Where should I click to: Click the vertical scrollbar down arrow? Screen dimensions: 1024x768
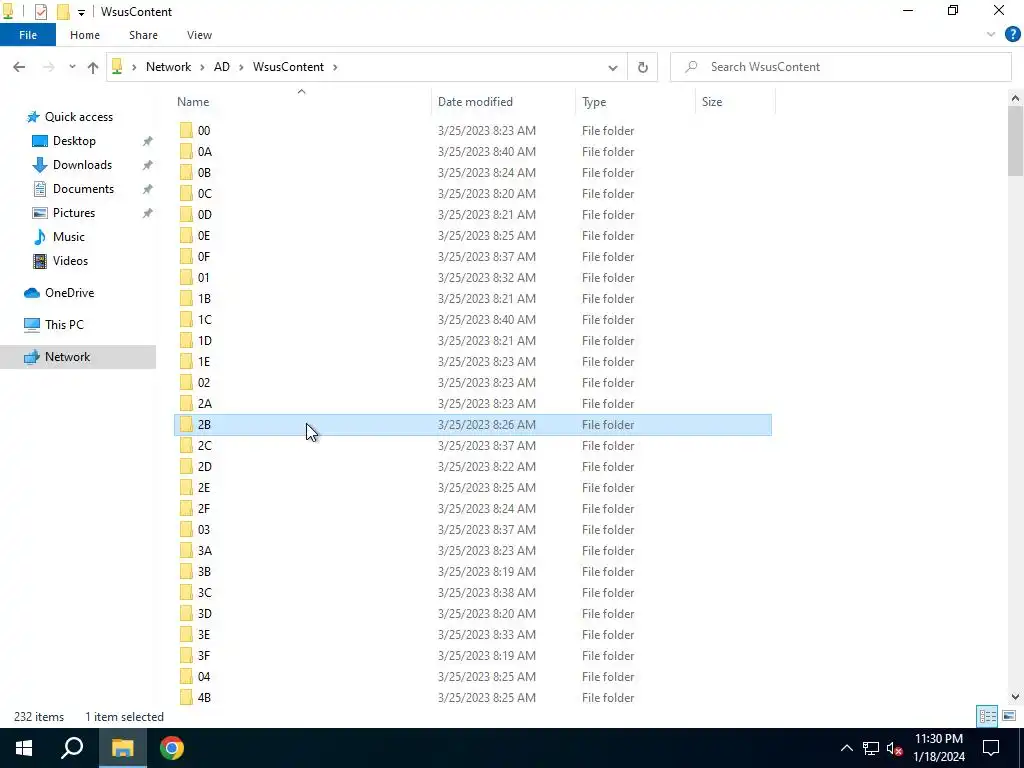click(x=1015, y=697)
